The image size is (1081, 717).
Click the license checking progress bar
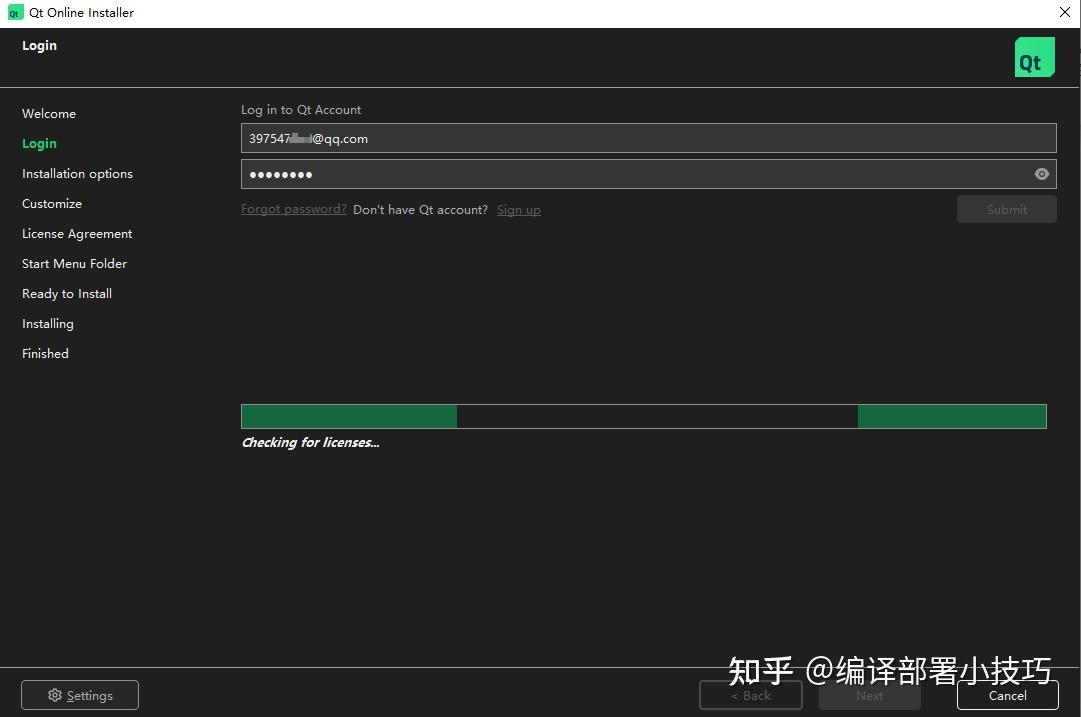(x=643, y=416)
